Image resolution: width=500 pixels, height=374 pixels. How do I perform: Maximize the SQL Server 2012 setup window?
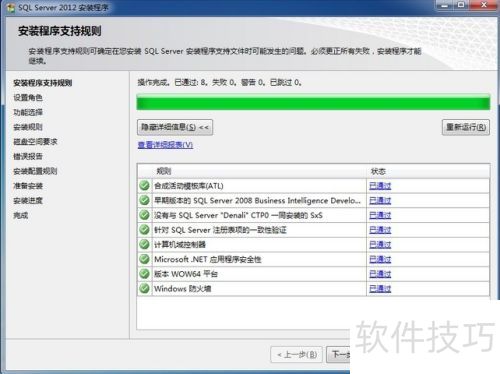461,5
